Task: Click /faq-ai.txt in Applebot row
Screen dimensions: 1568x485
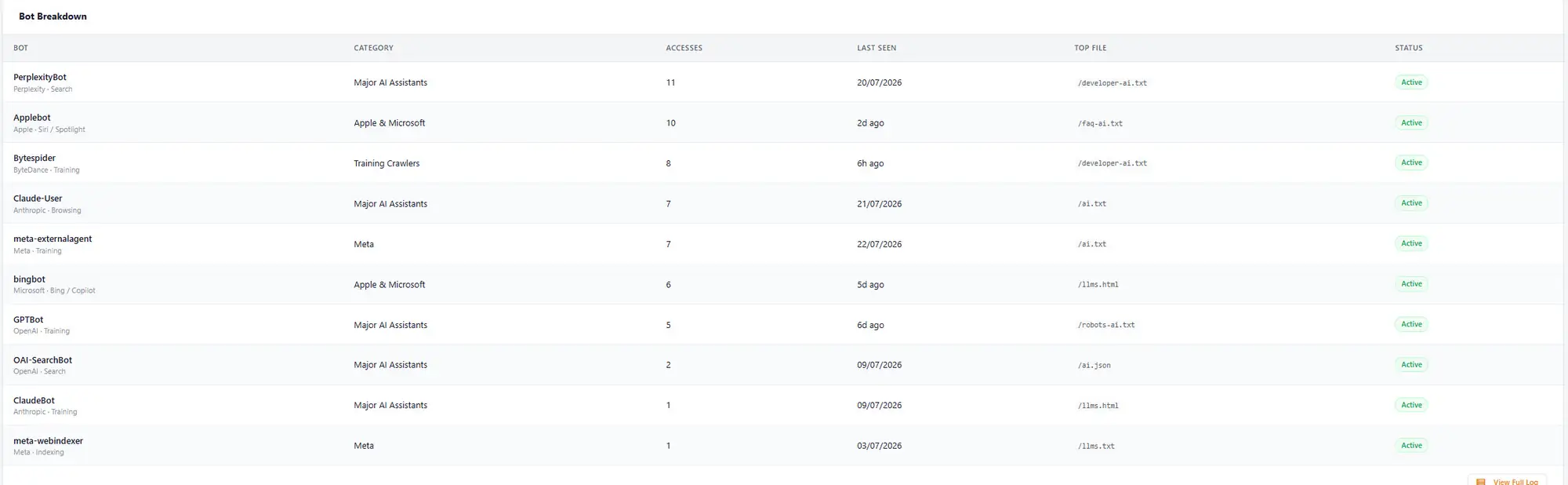Action: (1100, 123)
